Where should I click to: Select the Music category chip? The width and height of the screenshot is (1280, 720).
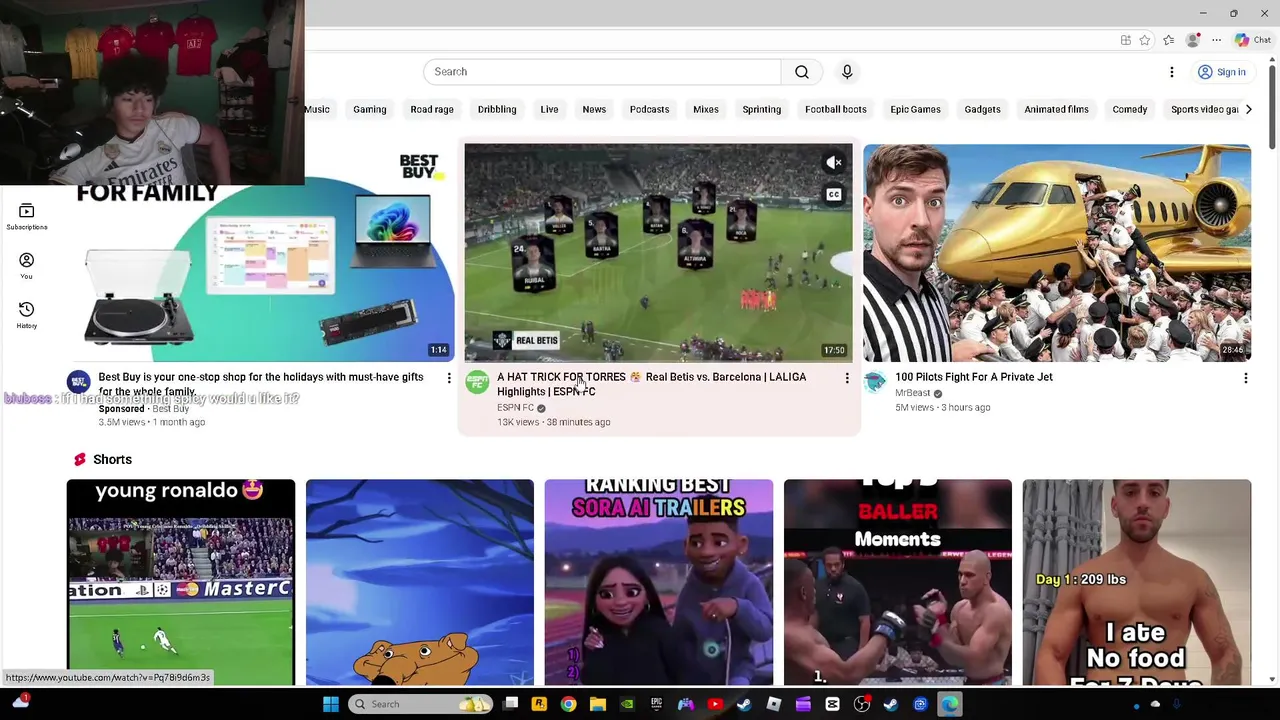(x=317, y=109)
